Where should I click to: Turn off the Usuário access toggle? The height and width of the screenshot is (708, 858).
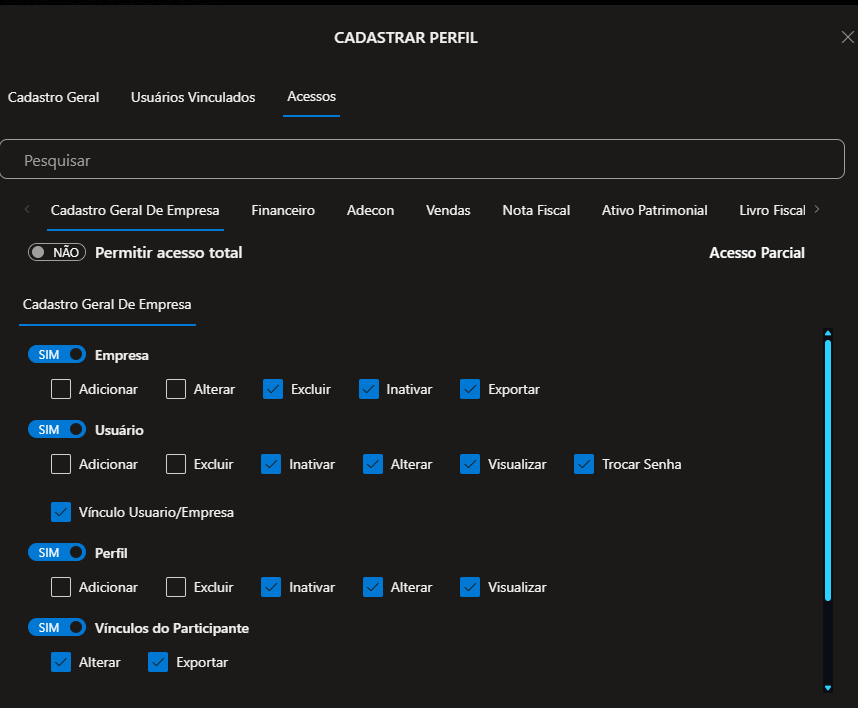(57, 430)
